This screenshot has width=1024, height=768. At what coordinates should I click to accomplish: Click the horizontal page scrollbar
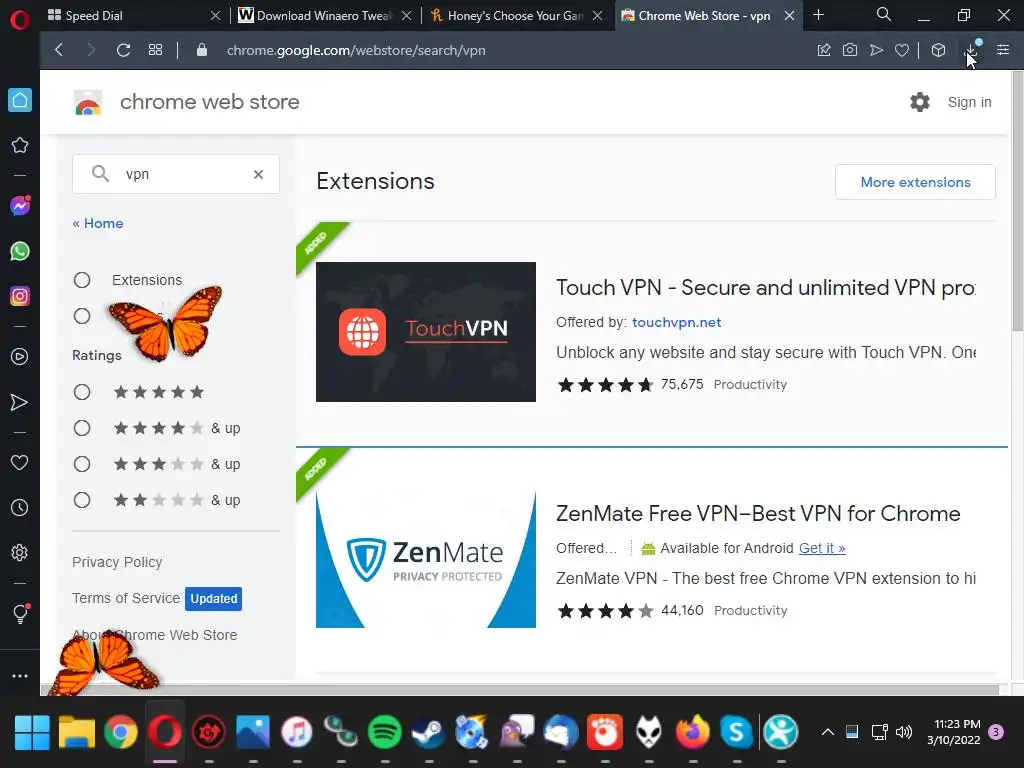point(520,690)
